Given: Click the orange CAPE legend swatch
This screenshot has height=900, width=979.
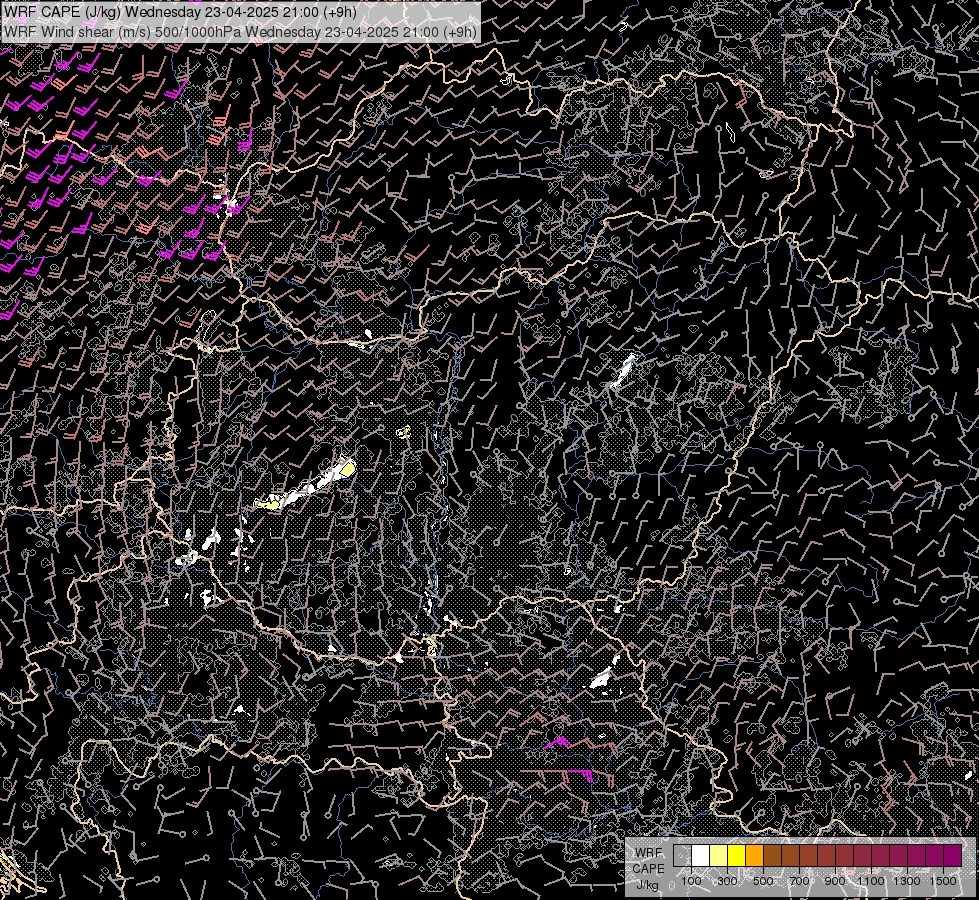Looking at the screenshot, I should [x=754, y=855].
